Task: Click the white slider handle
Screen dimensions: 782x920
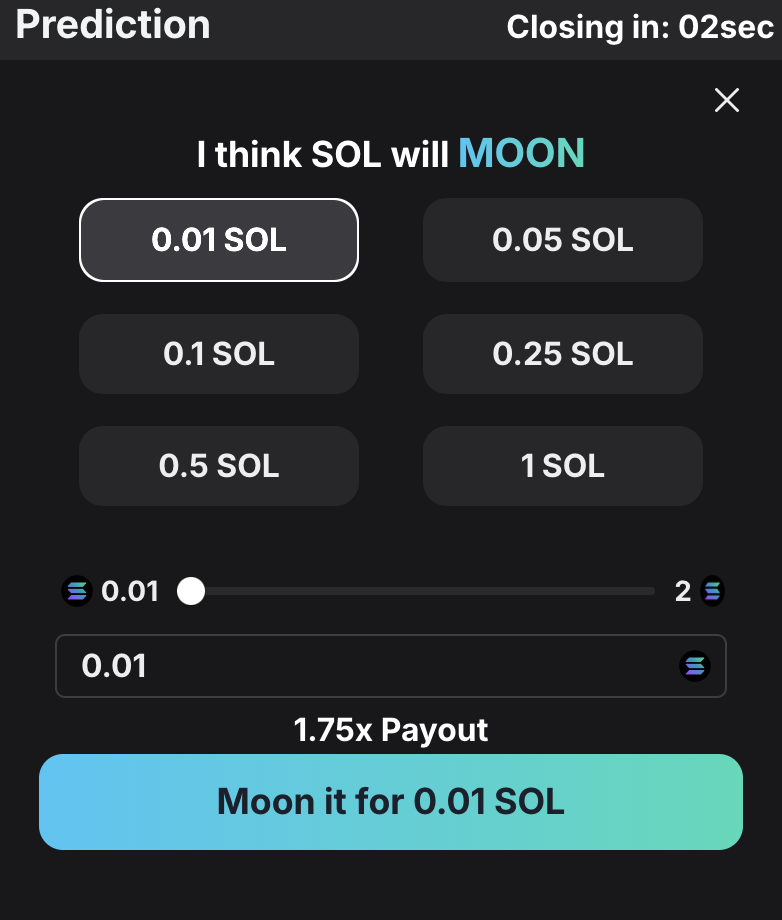Action: coord(191,592)
